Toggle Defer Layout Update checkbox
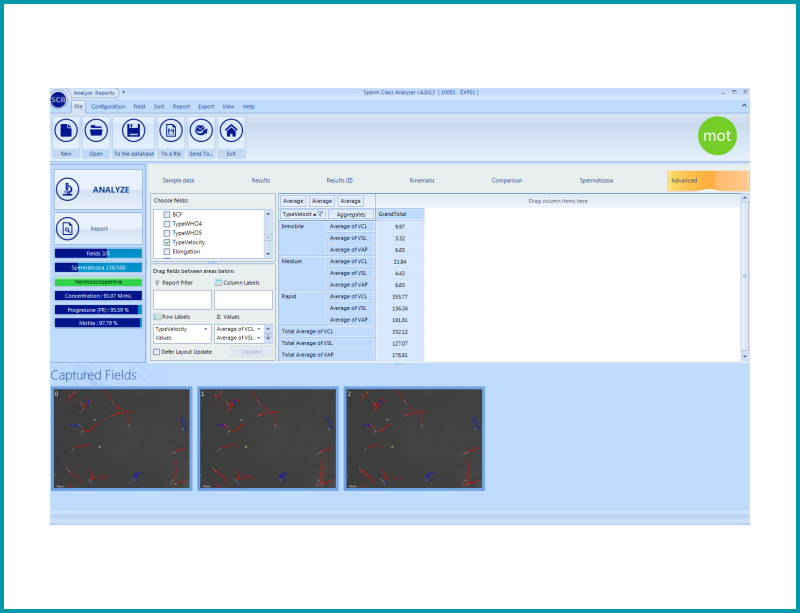 [x=157, y=352]
